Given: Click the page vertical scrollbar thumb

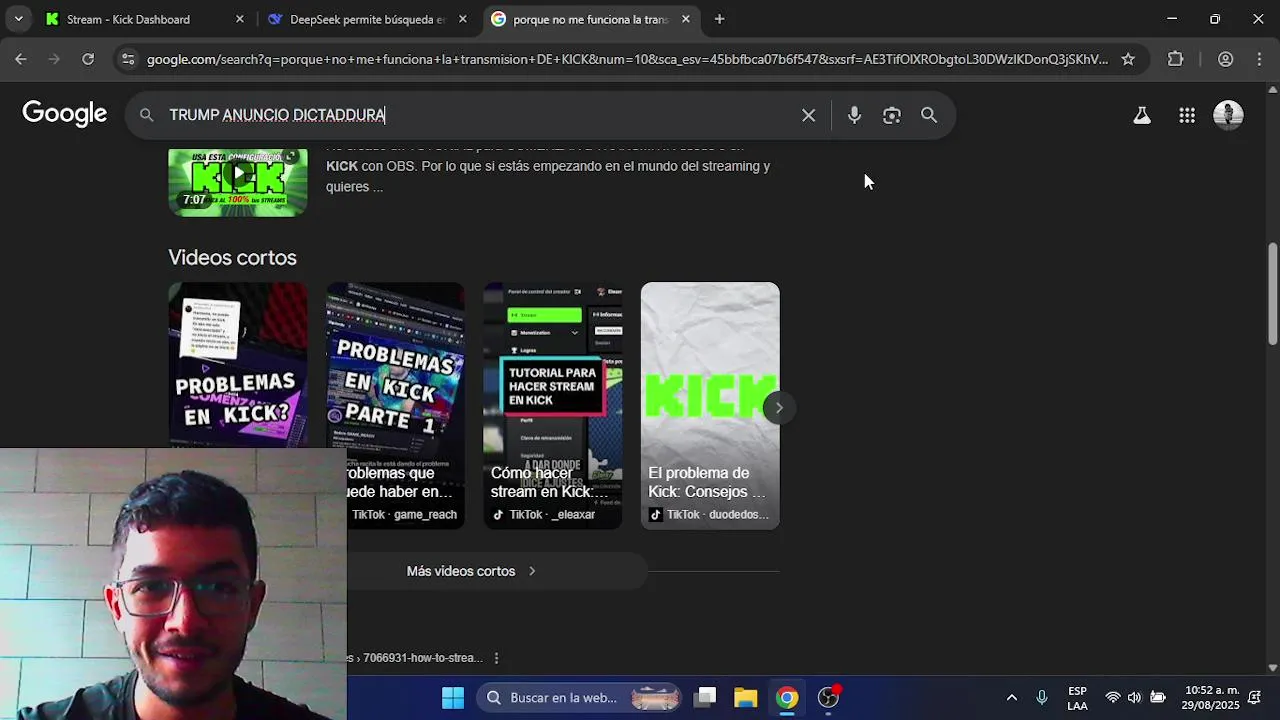Looking at the screenshot, I should pyautogui.click(x=1273, y=294).
